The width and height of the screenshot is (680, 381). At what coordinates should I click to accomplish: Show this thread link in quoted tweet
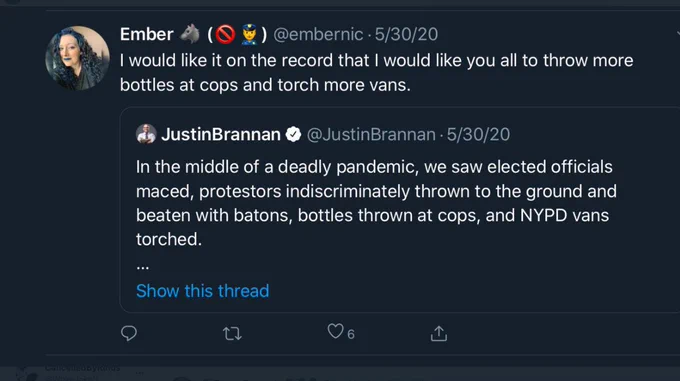(203, 291)
